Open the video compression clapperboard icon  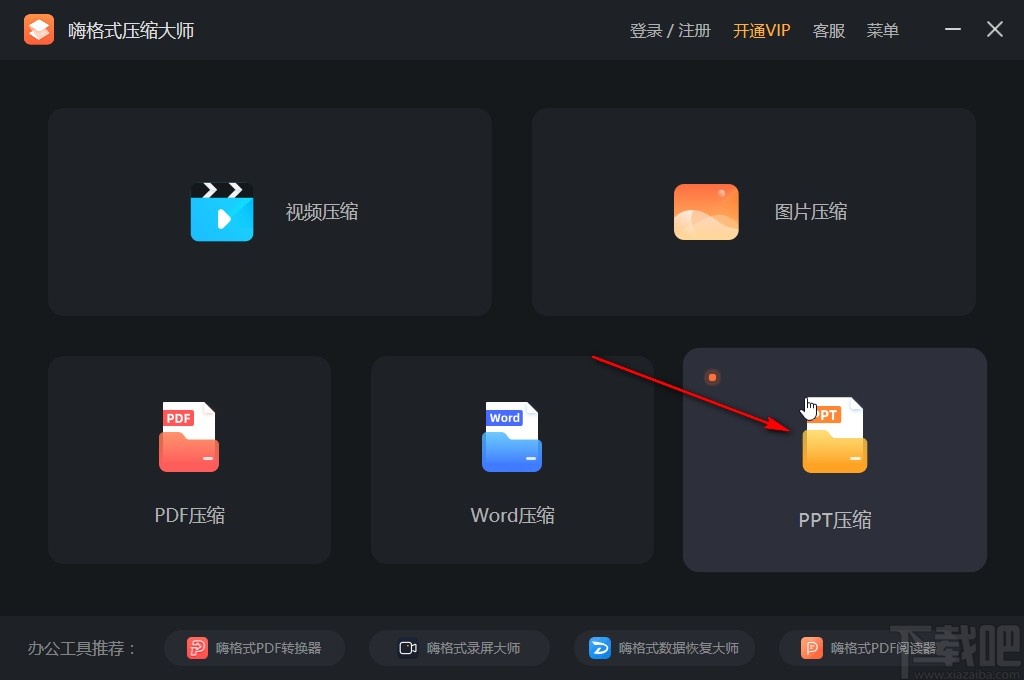[222, 212]
